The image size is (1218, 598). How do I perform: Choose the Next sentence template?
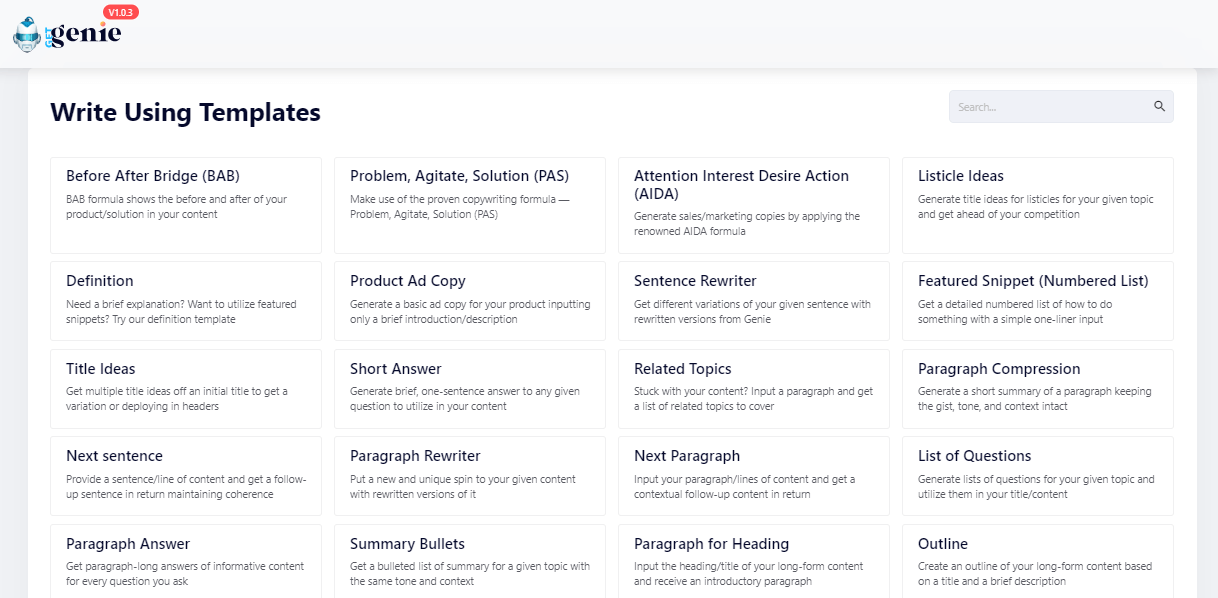[x=186, y=476]
